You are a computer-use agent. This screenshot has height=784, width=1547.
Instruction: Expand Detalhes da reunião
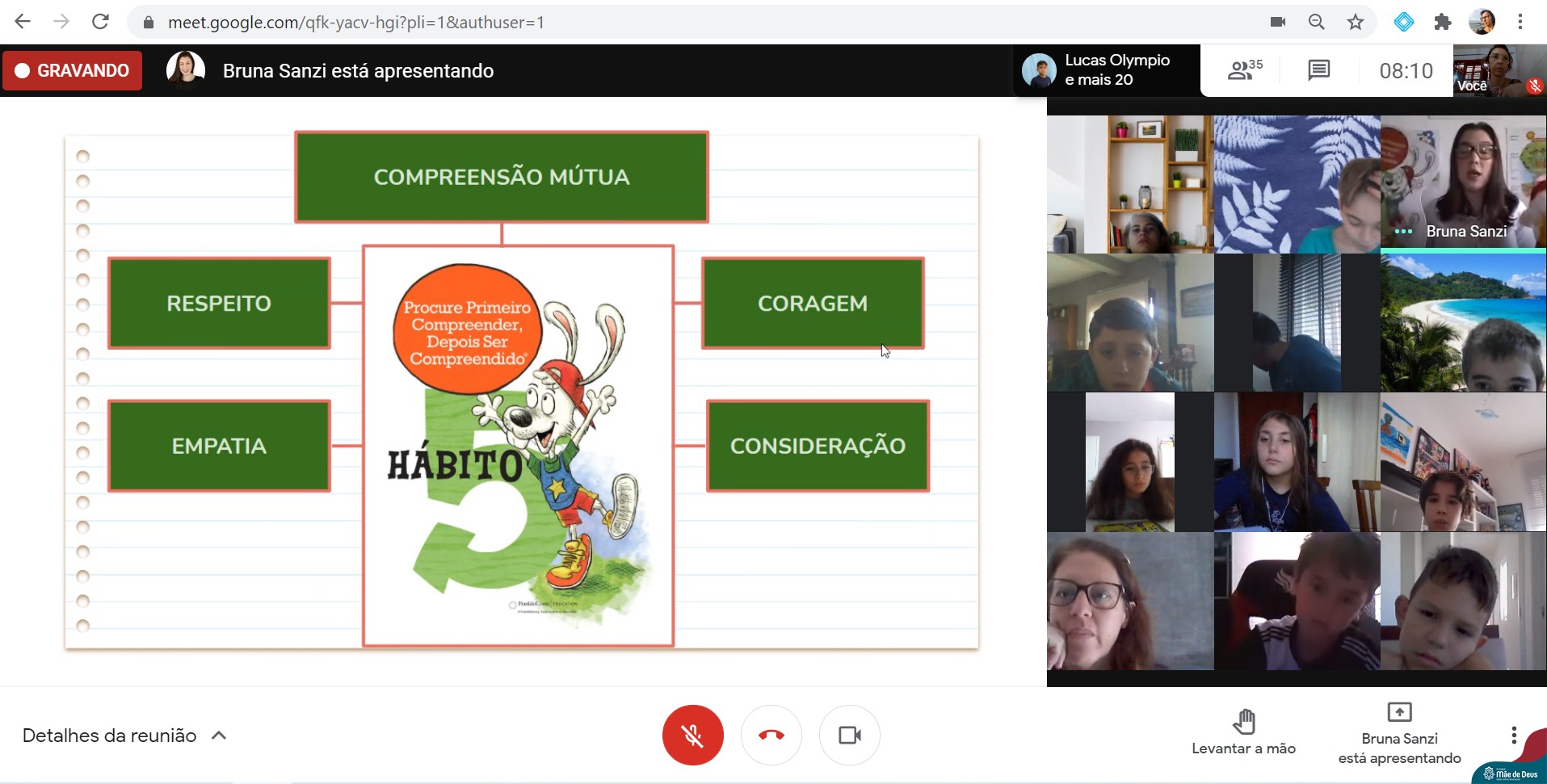[x=124, y=736]
